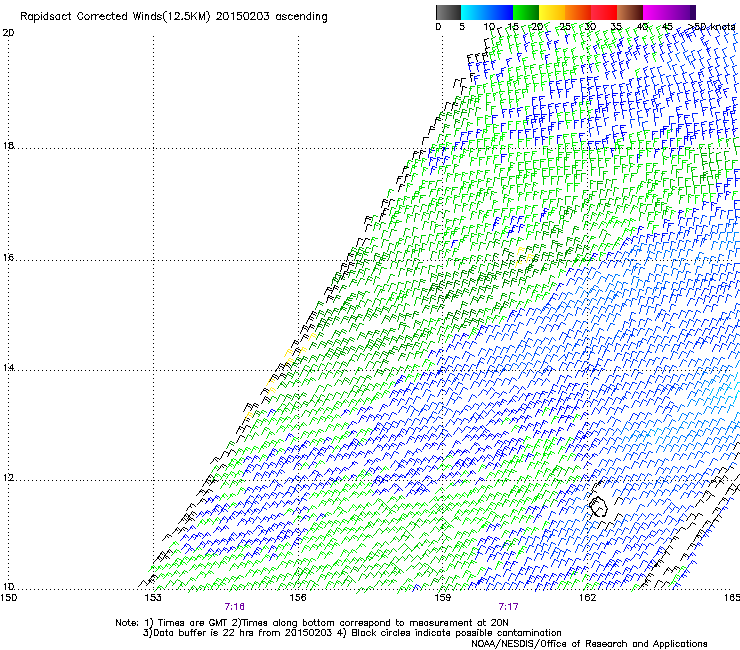Click the latitude label '16'

pyautogui.click(x=8, y=257)
